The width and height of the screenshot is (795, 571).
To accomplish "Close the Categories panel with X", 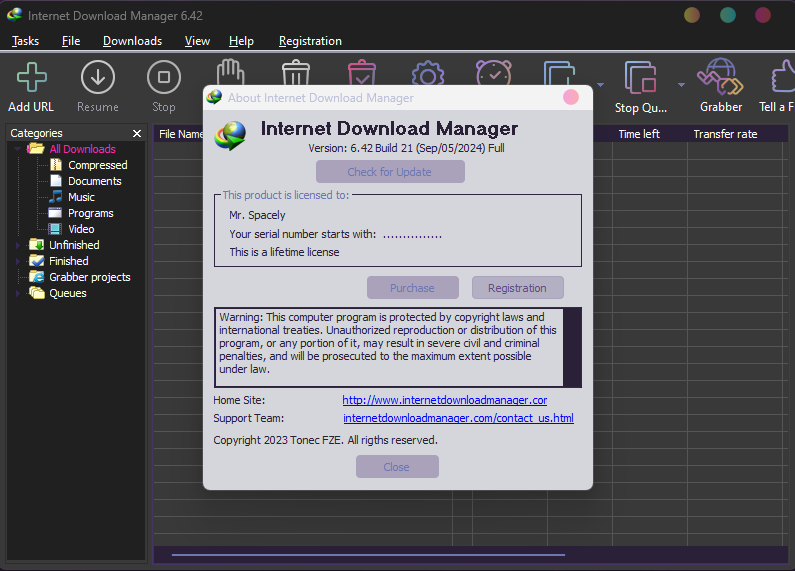I will coord(137,133).
